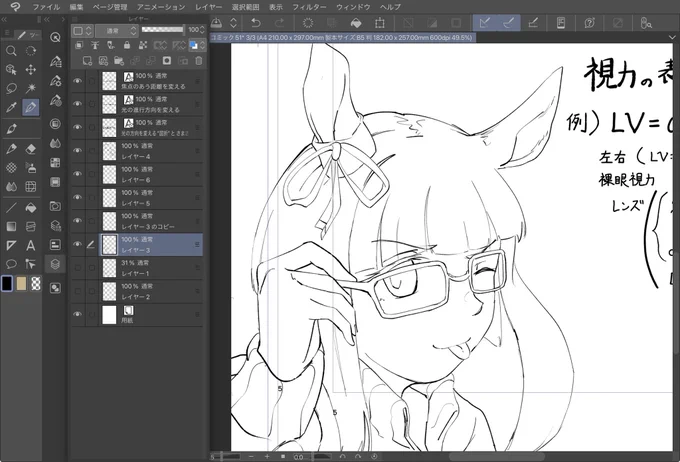Select the Auto select magic wand tool

pos(31,88)
